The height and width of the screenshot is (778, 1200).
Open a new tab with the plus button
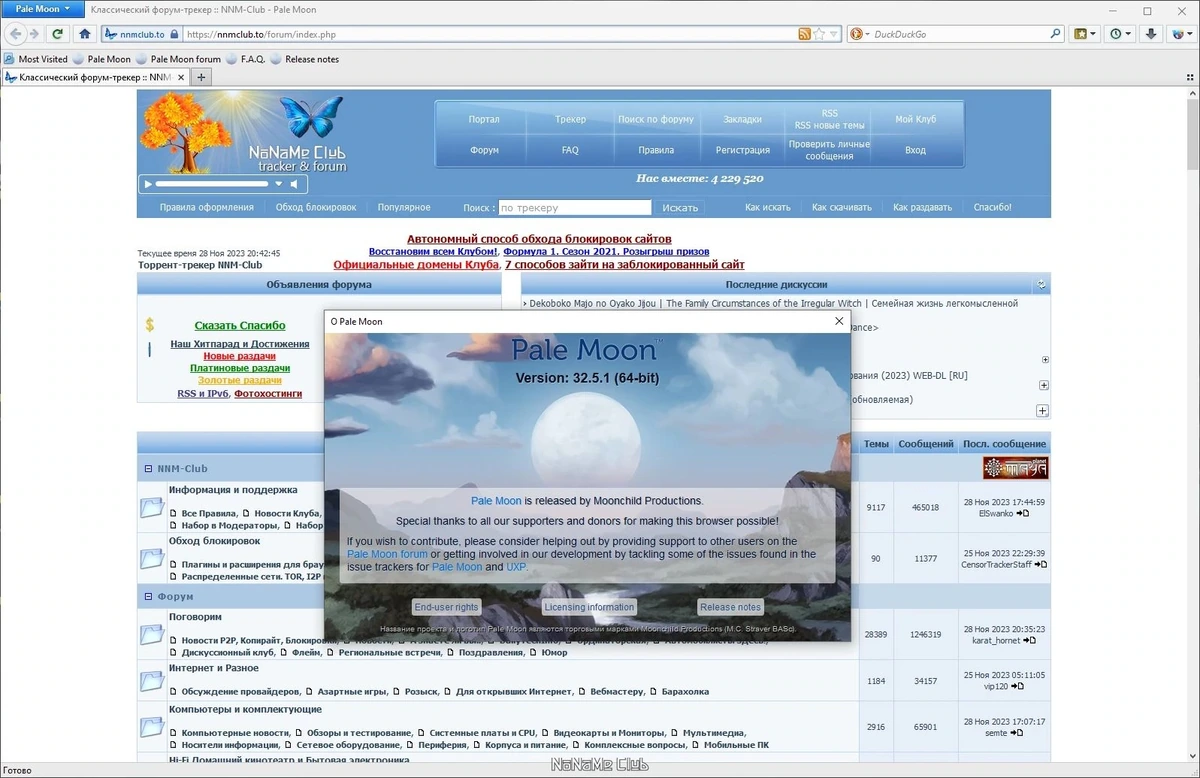point(201,77)
